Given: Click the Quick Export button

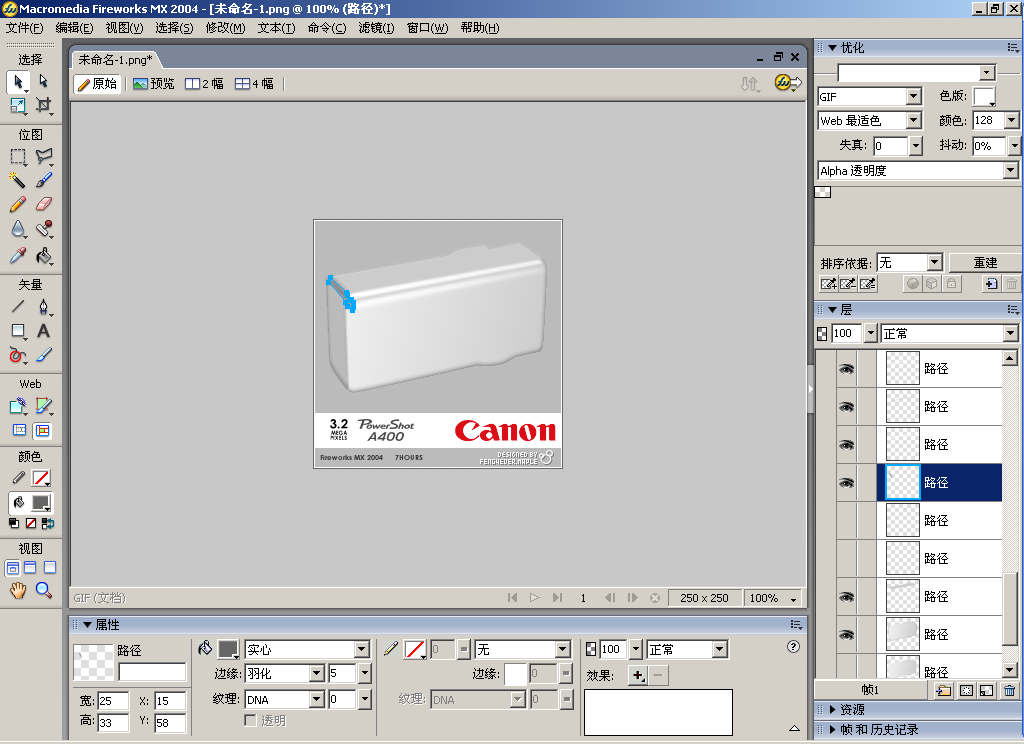Looking at the screenshot, I should point(787,83).
